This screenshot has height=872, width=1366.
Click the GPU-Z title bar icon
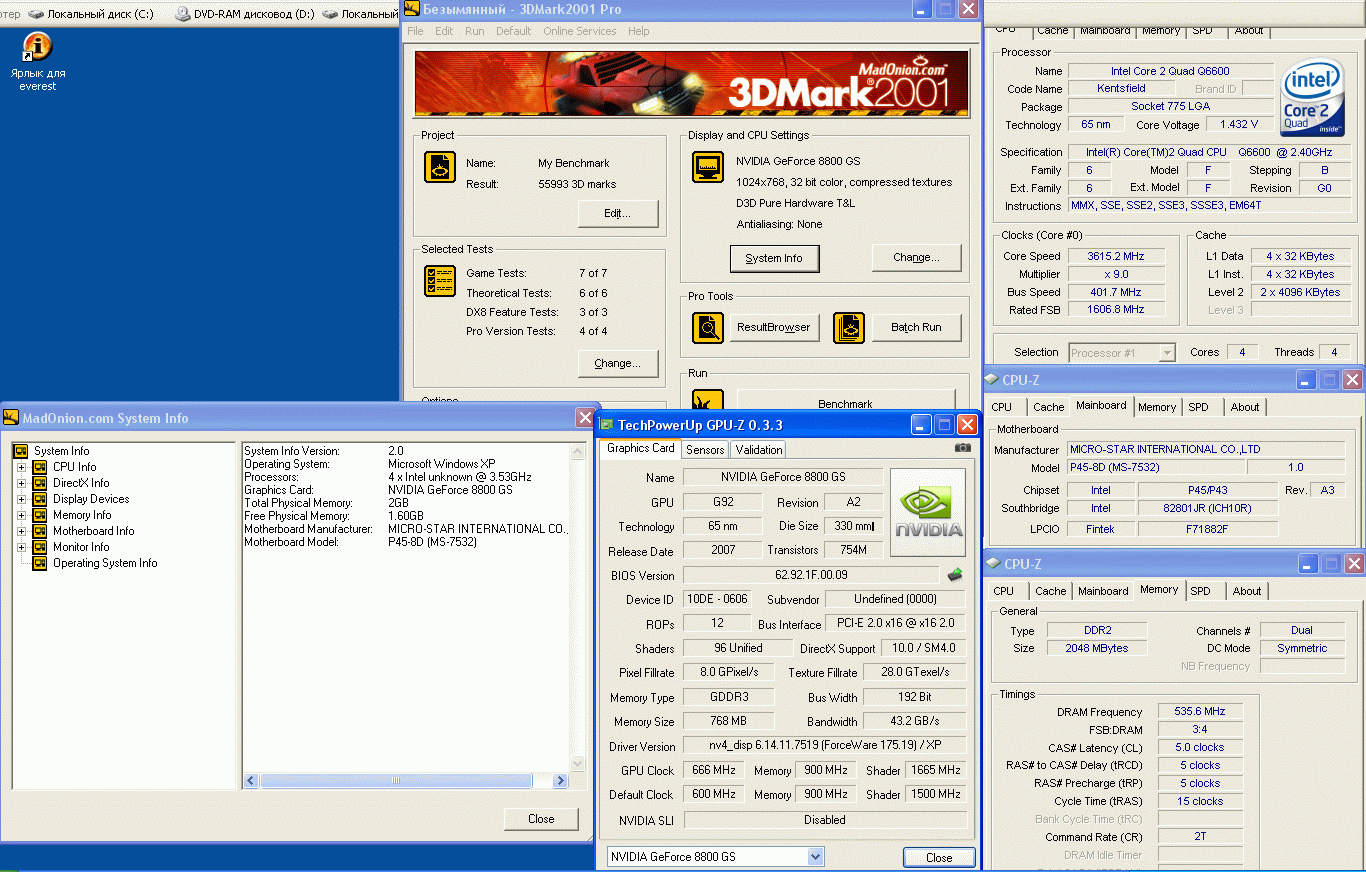tap(607, 425)
